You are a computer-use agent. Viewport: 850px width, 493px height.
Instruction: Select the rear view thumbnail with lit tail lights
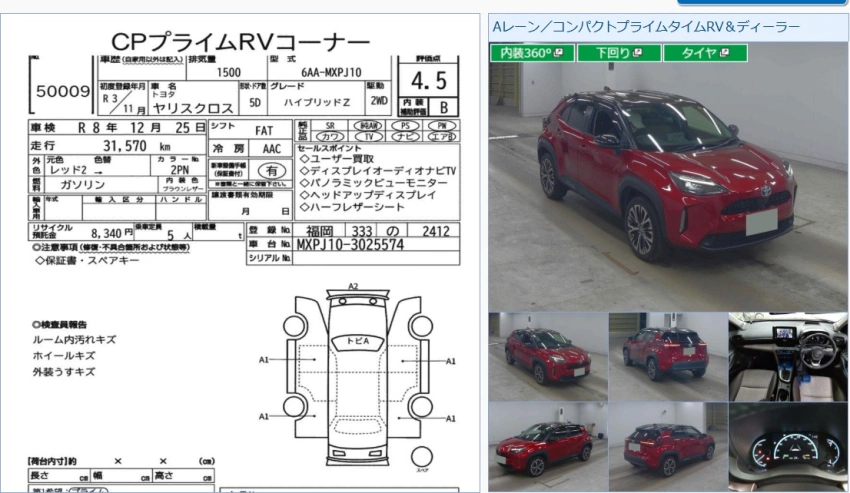tap(668, 356)
